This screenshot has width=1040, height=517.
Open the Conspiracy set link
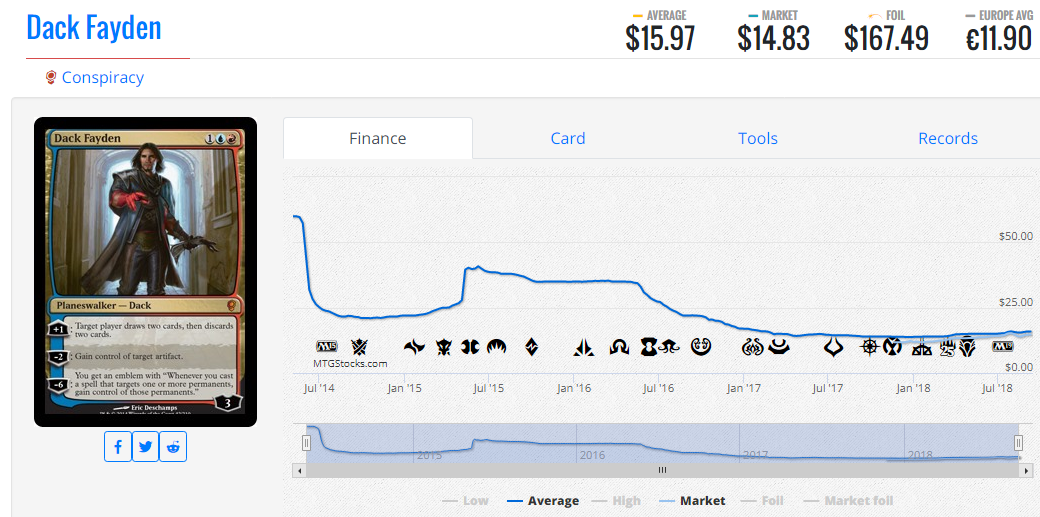(x=103, y=78)
